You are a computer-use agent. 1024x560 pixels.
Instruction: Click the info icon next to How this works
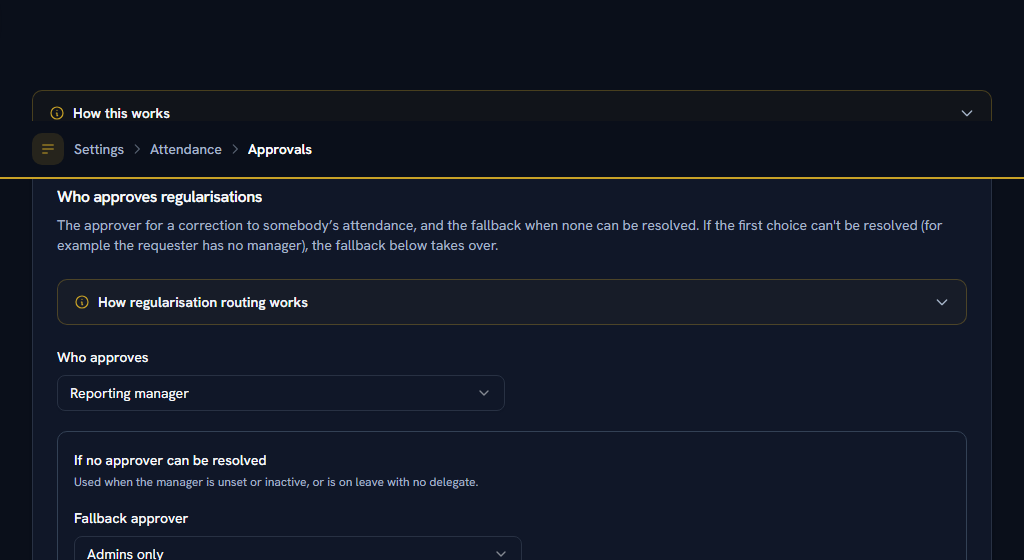pos(57,113)
